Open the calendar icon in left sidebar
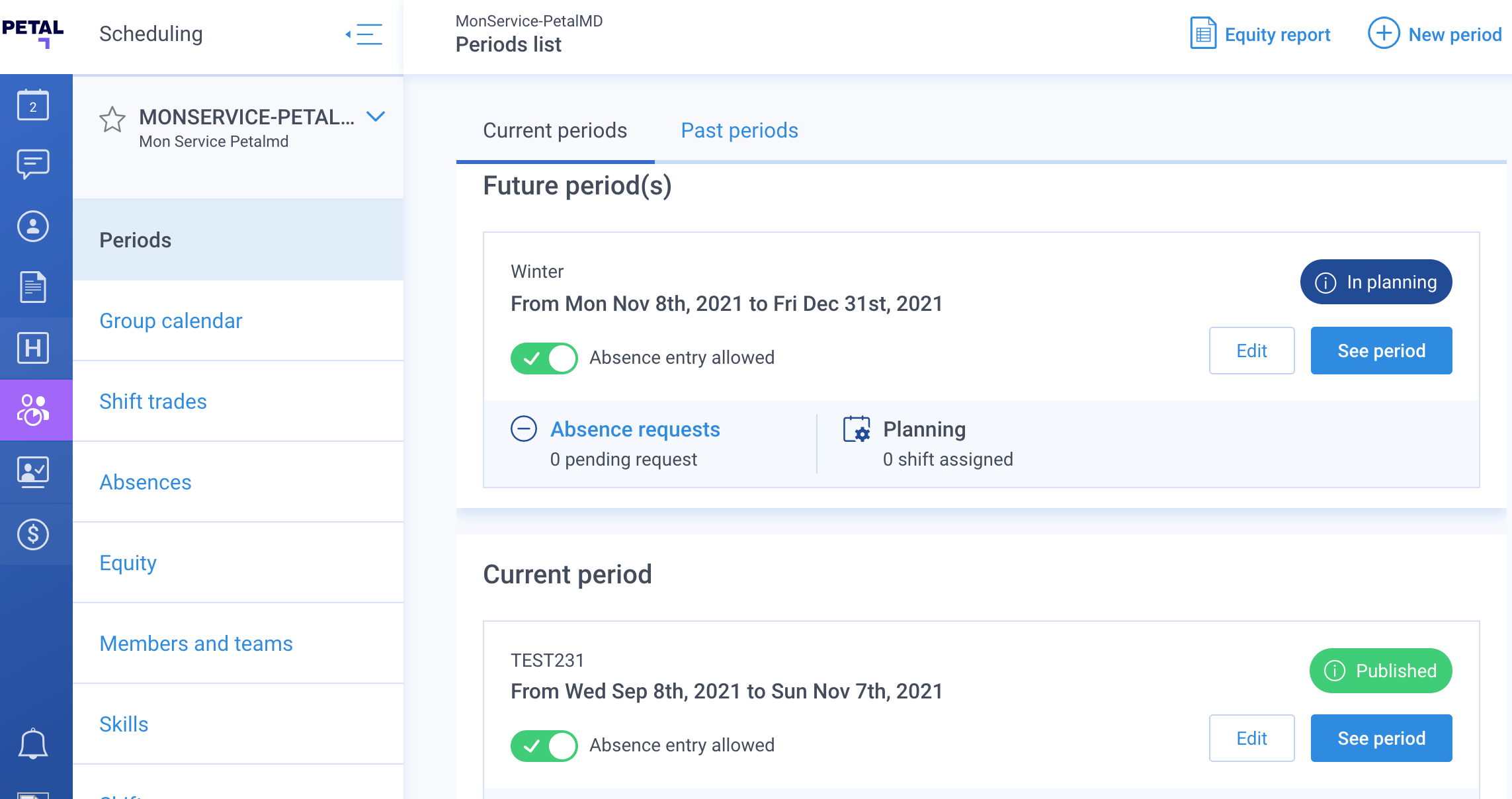 (x=33, y=105)
